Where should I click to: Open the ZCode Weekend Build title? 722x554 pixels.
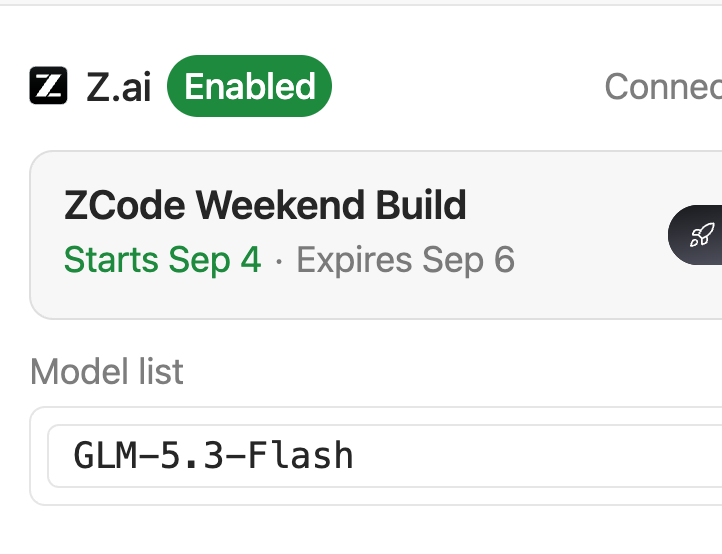click(265, 205)
